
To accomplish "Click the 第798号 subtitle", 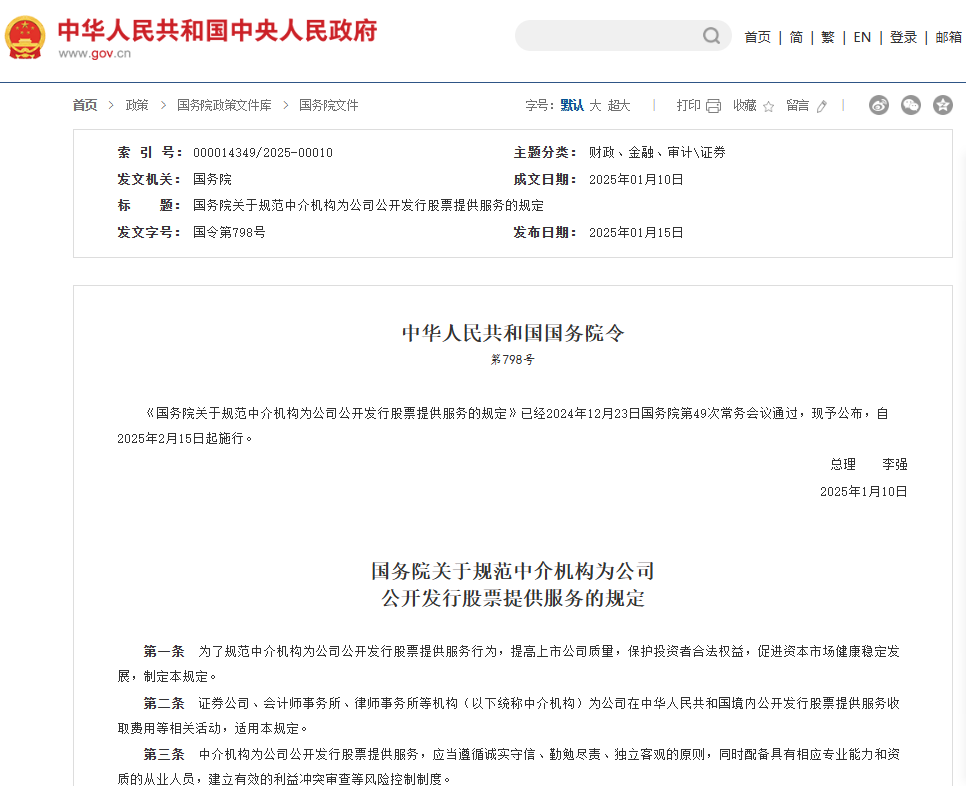I will point(513,359).
